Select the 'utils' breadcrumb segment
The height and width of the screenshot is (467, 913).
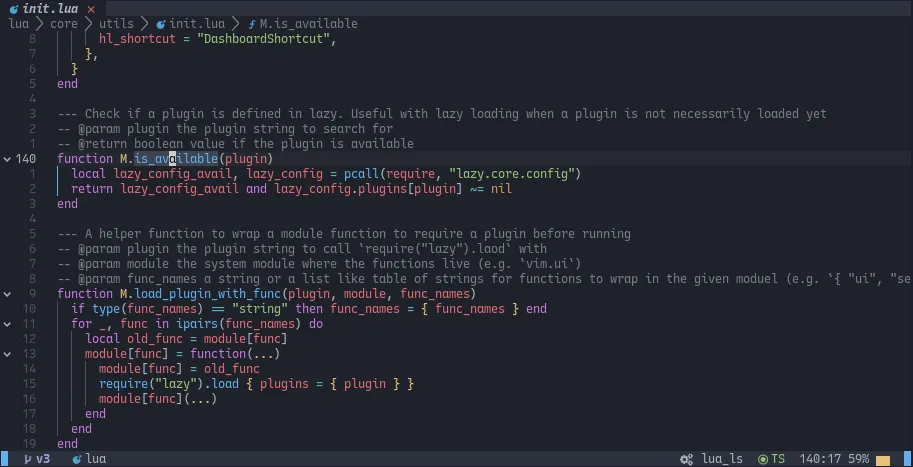(116, 23)
